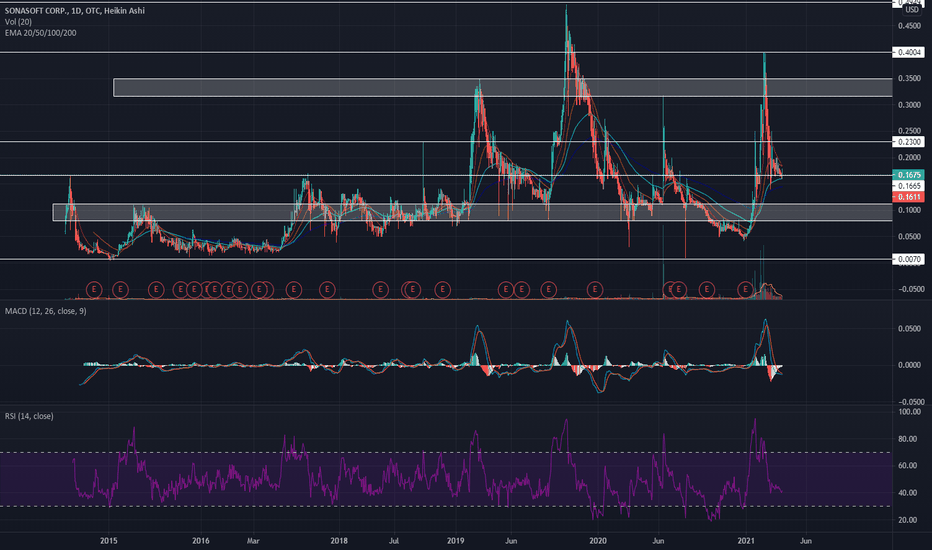932x550 pixels.
Task: Click the 0.4004 price line label
Action: pos(909,52)
